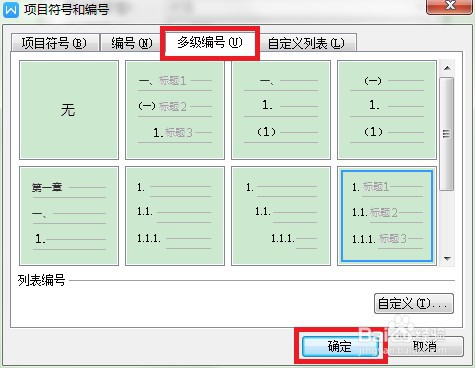Open the 编号(N) tab

132,43
